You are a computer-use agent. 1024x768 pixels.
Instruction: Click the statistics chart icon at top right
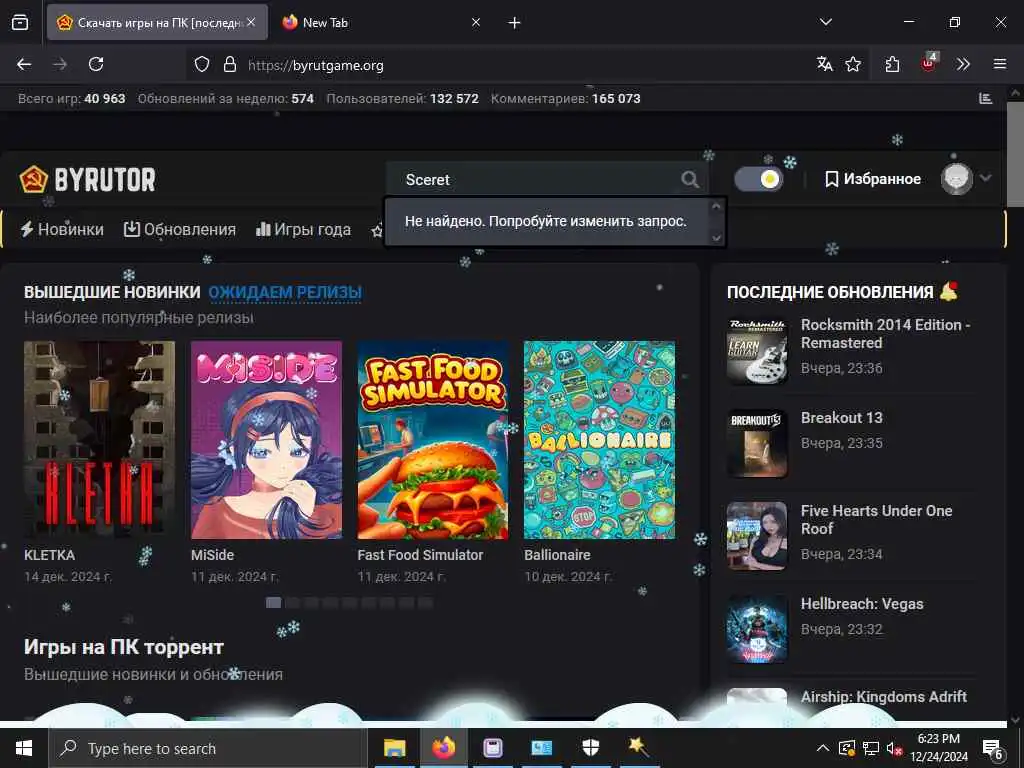[985, 99]
